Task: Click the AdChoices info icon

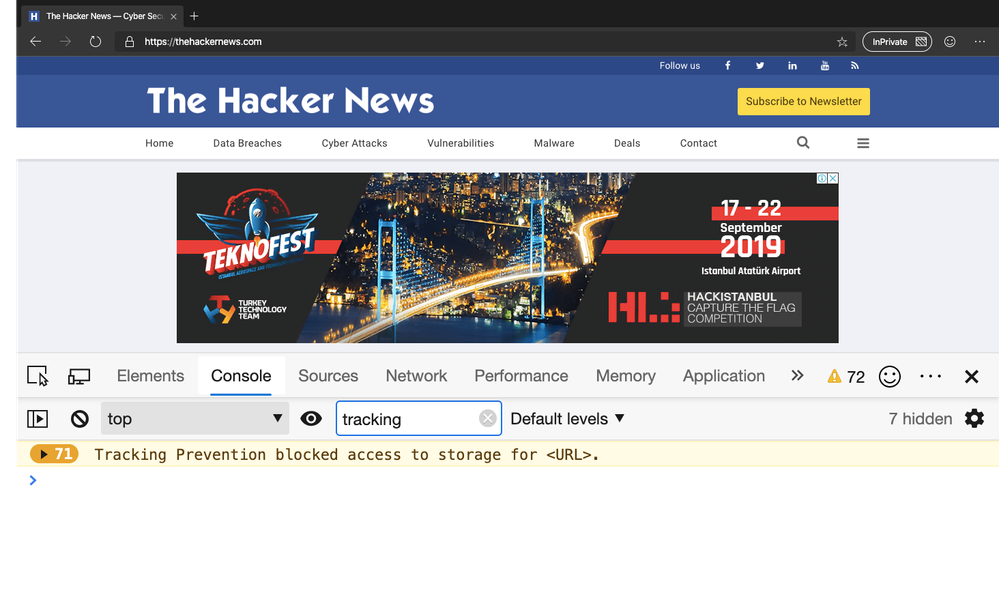Action: [x=822, y=178]
